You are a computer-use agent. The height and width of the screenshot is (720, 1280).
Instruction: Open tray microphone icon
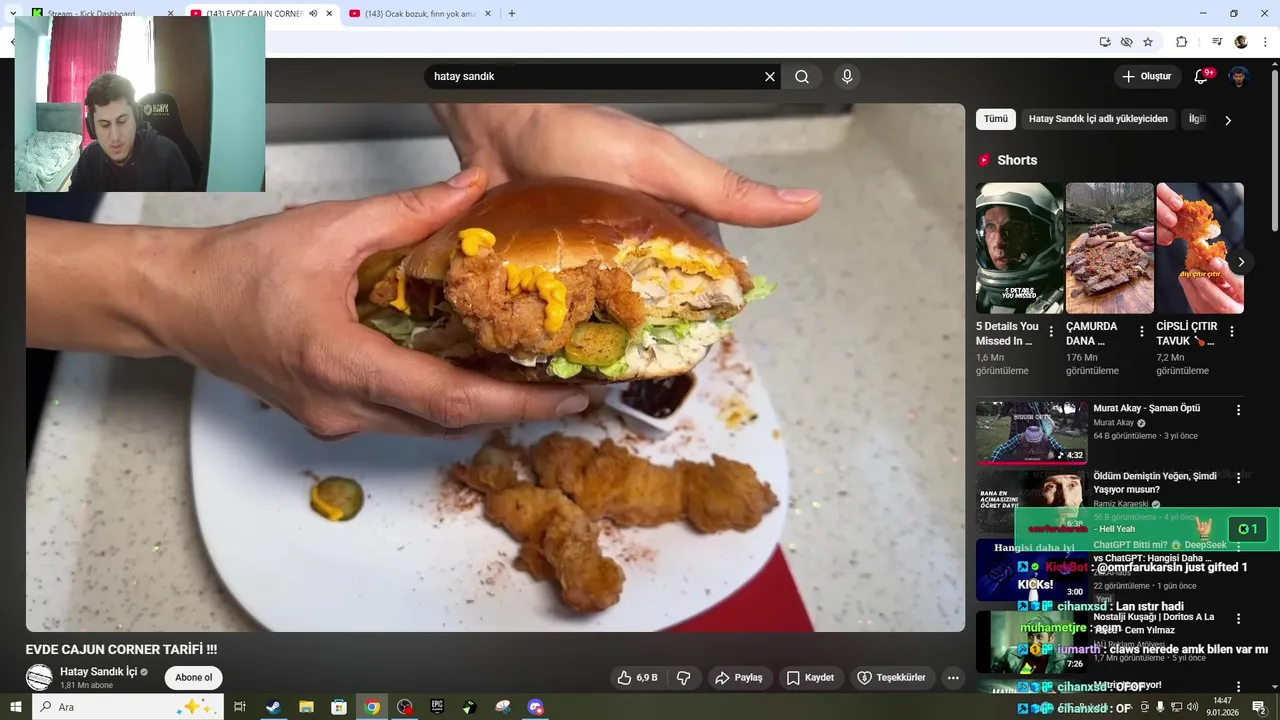1160,707
